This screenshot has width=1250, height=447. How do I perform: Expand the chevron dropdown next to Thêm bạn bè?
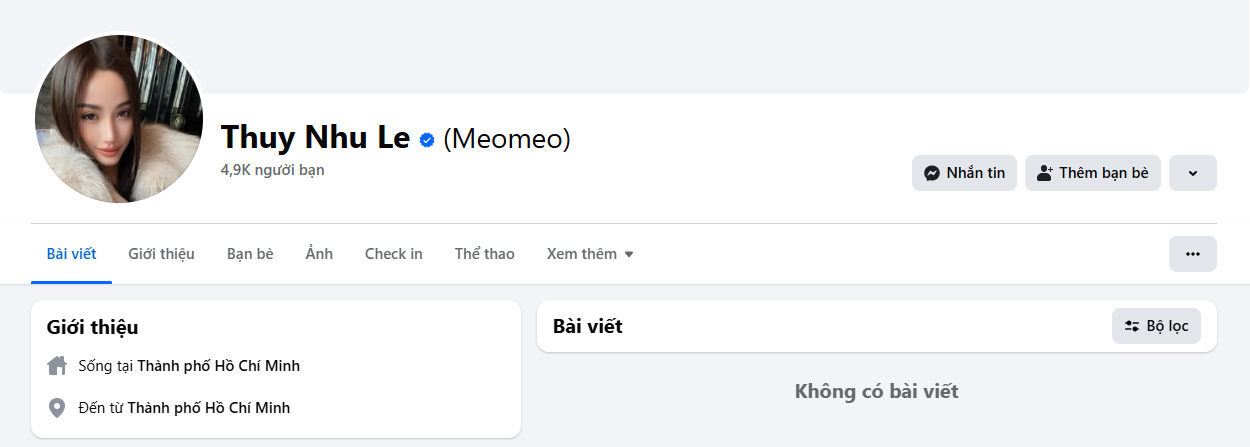[1192, 173]
